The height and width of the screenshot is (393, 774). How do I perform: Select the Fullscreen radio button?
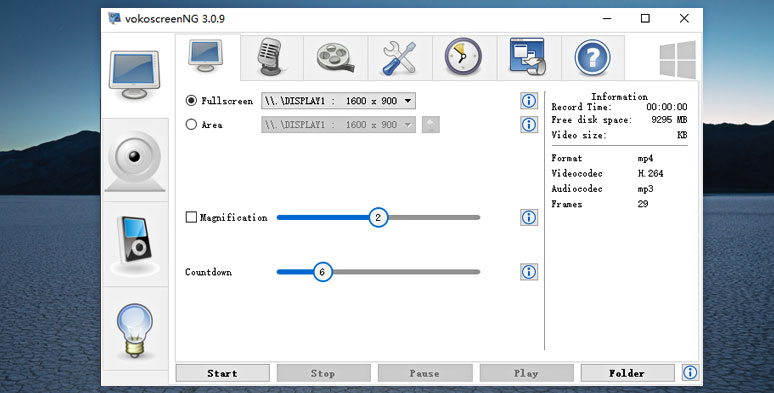(191, 101)
